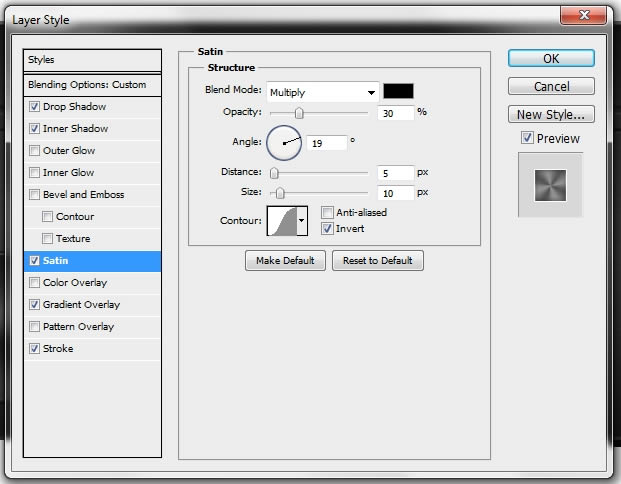Turn off the Preview checkbox
The image size is (621, 484).
click(x=527, y=138)
